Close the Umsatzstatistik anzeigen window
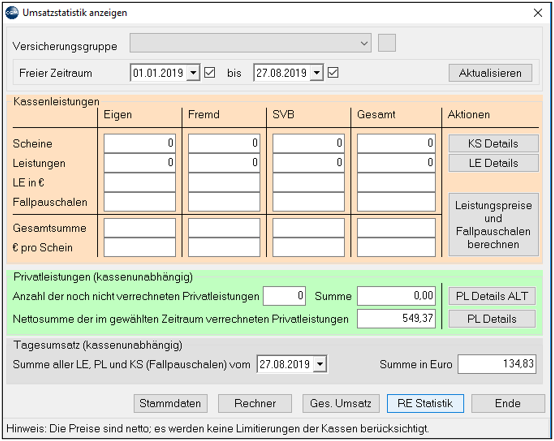This screenshot has height=441, width=554. point(538,13)
